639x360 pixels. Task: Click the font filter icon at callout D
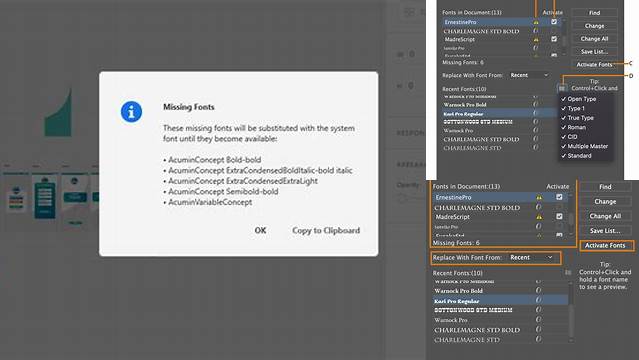click(x=562, y=88)
